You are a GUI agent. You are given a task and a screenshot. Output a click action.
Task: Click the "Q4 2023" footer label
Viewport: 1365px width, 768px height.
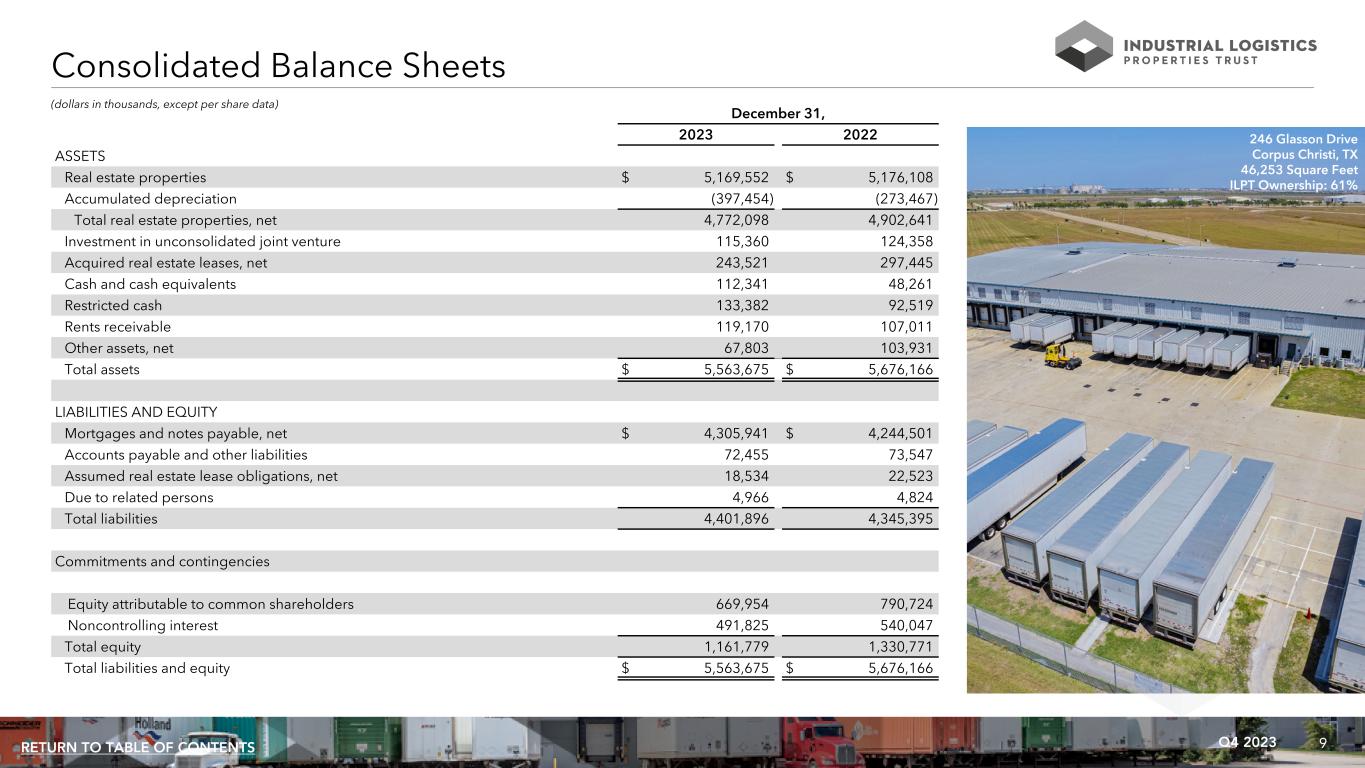coord(1248,741)
